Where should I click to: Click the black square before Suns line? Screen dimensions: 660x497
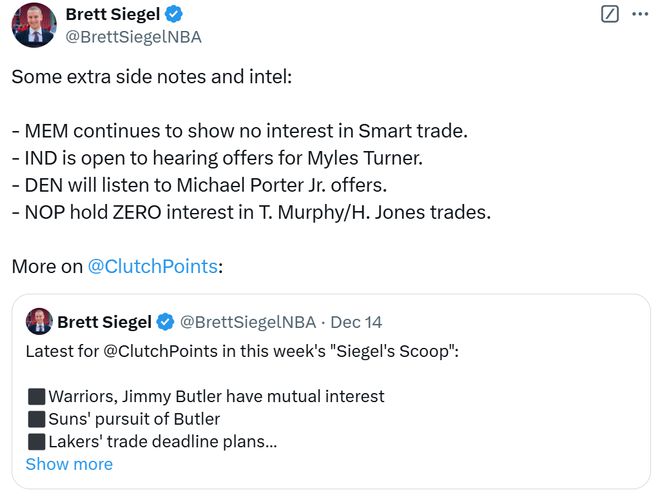[x=37, y=419]
